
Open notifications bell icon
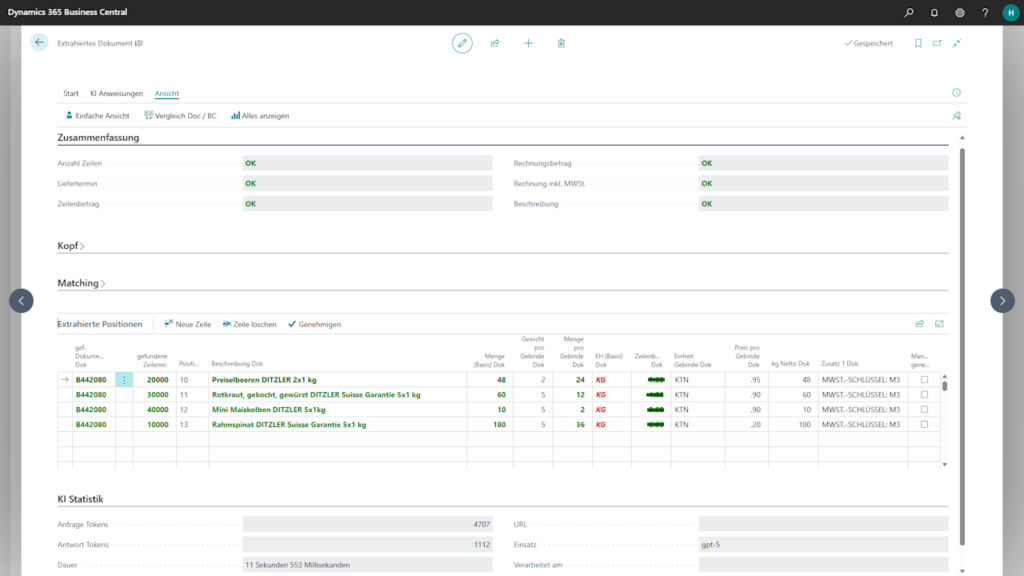(x=934, y=13)
